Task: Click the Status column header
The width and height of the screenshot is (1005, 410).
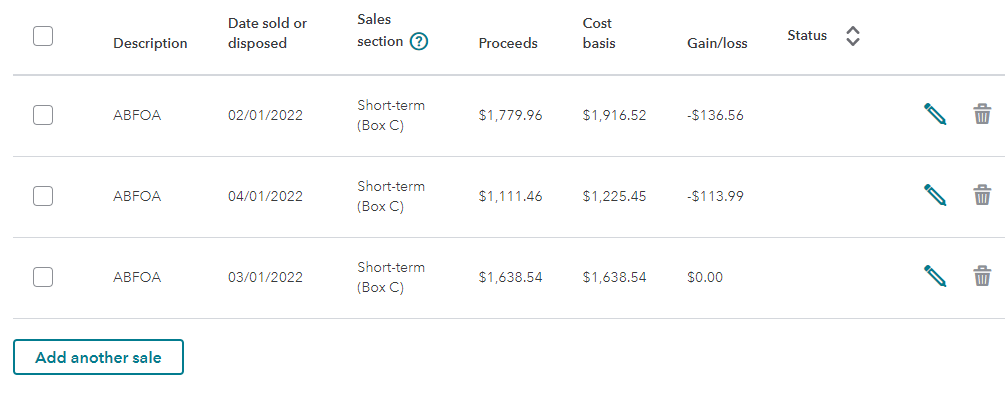Action: [807, 36]
